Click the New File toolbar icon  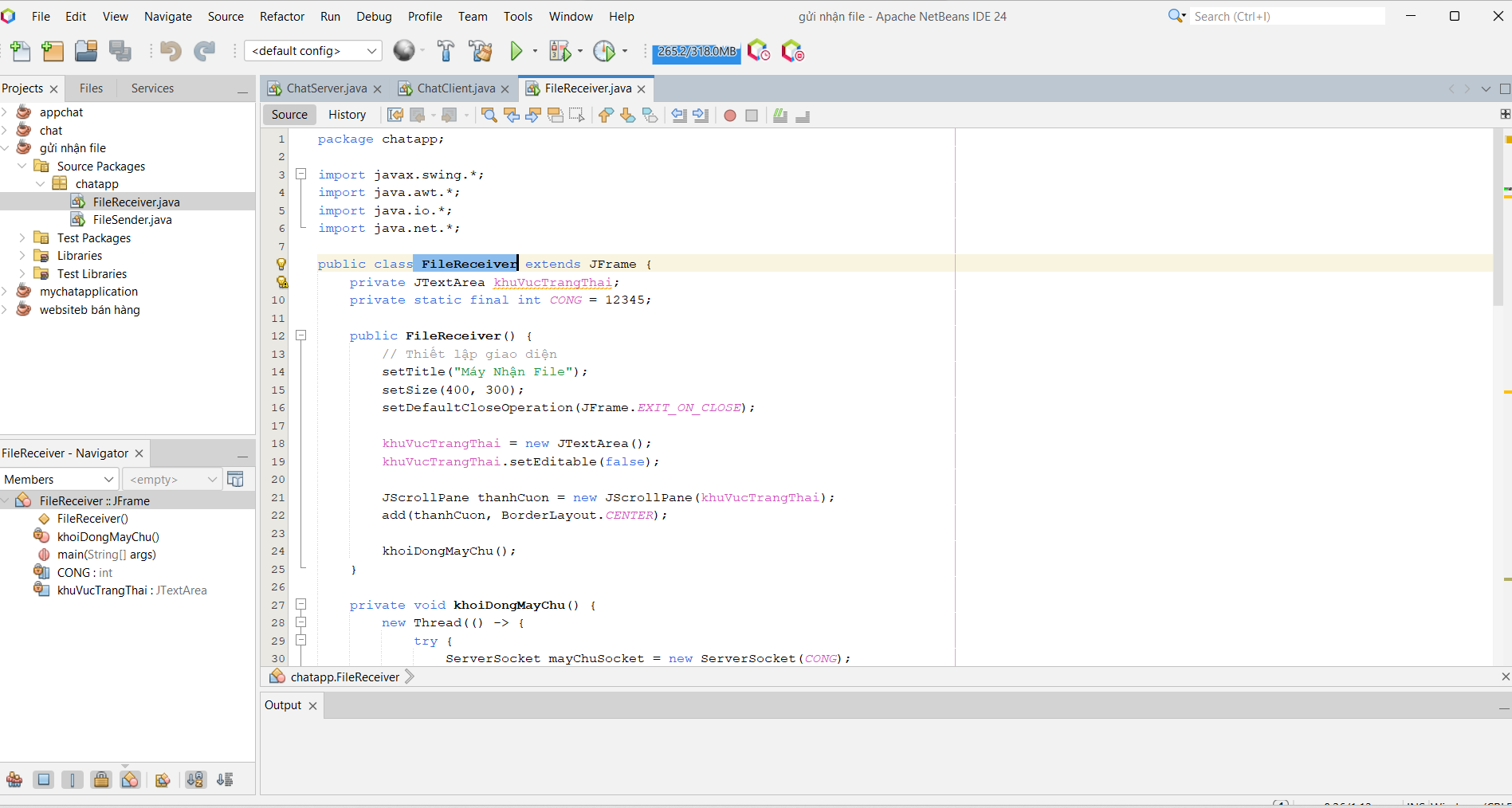(x=21, y=52)
